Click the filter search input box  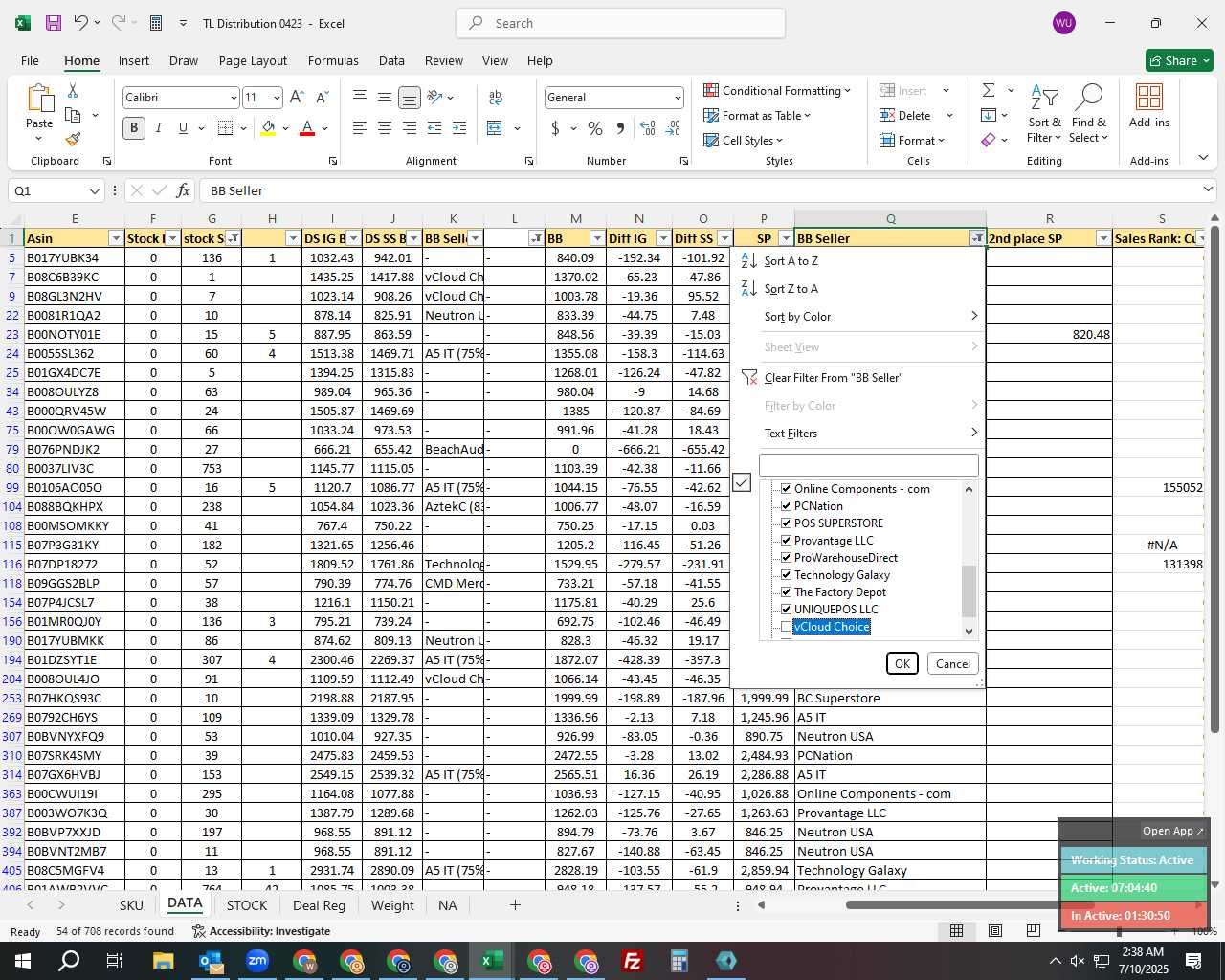[x=869, y=465]
